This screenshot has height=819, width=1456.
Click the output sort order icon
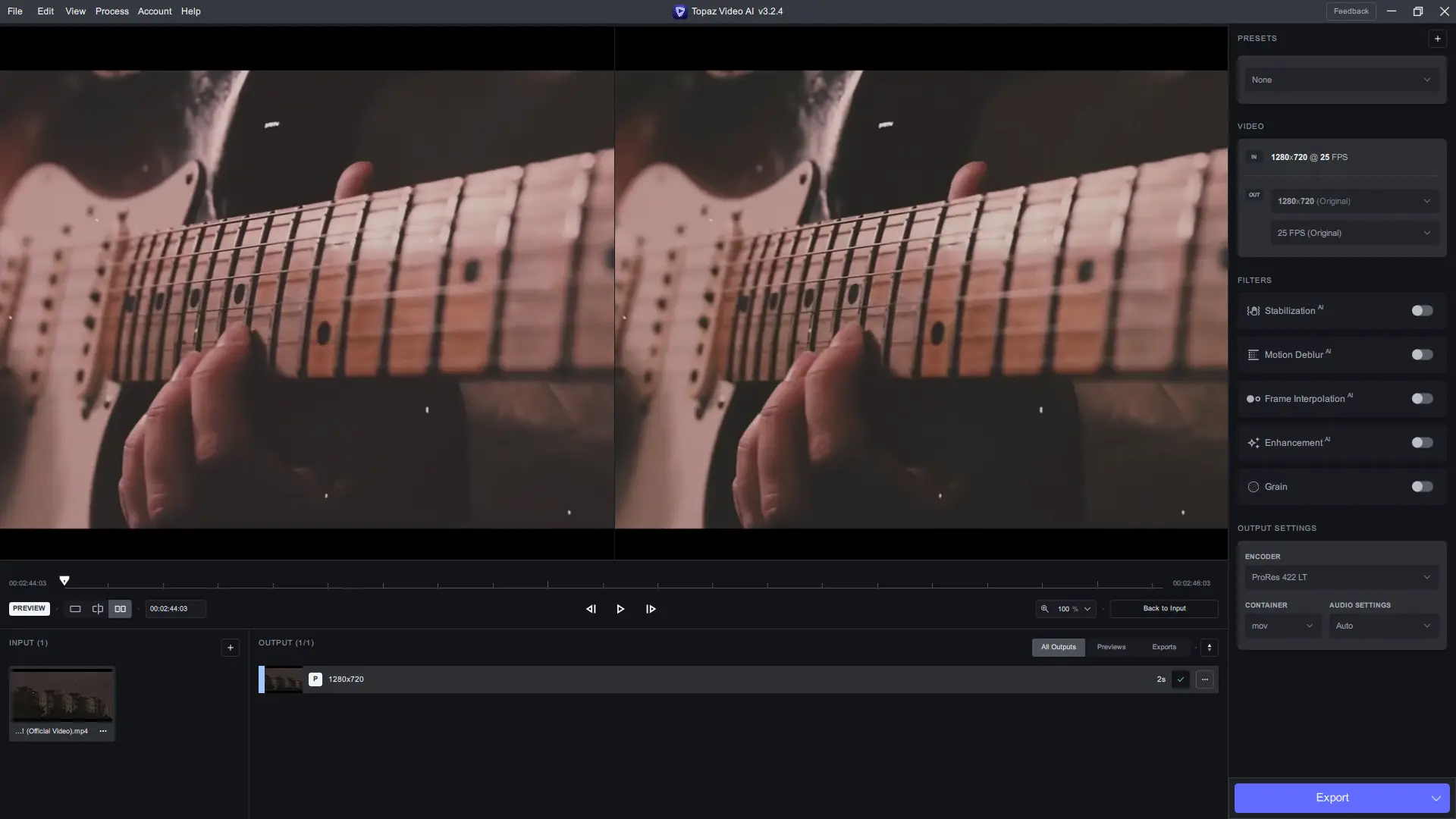click(1210, 648)
